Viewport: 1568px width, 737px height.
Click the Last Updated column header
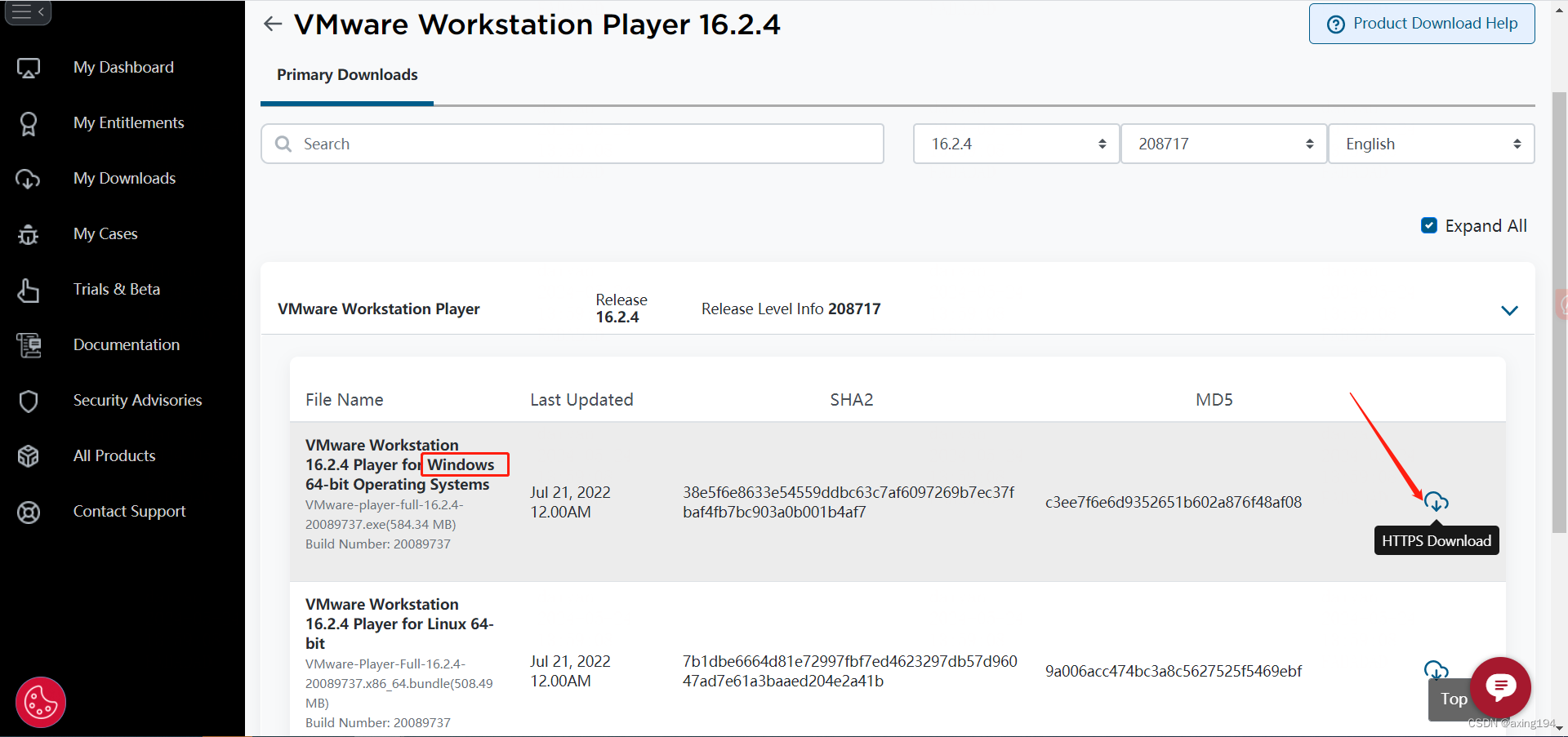pos(581,400)
